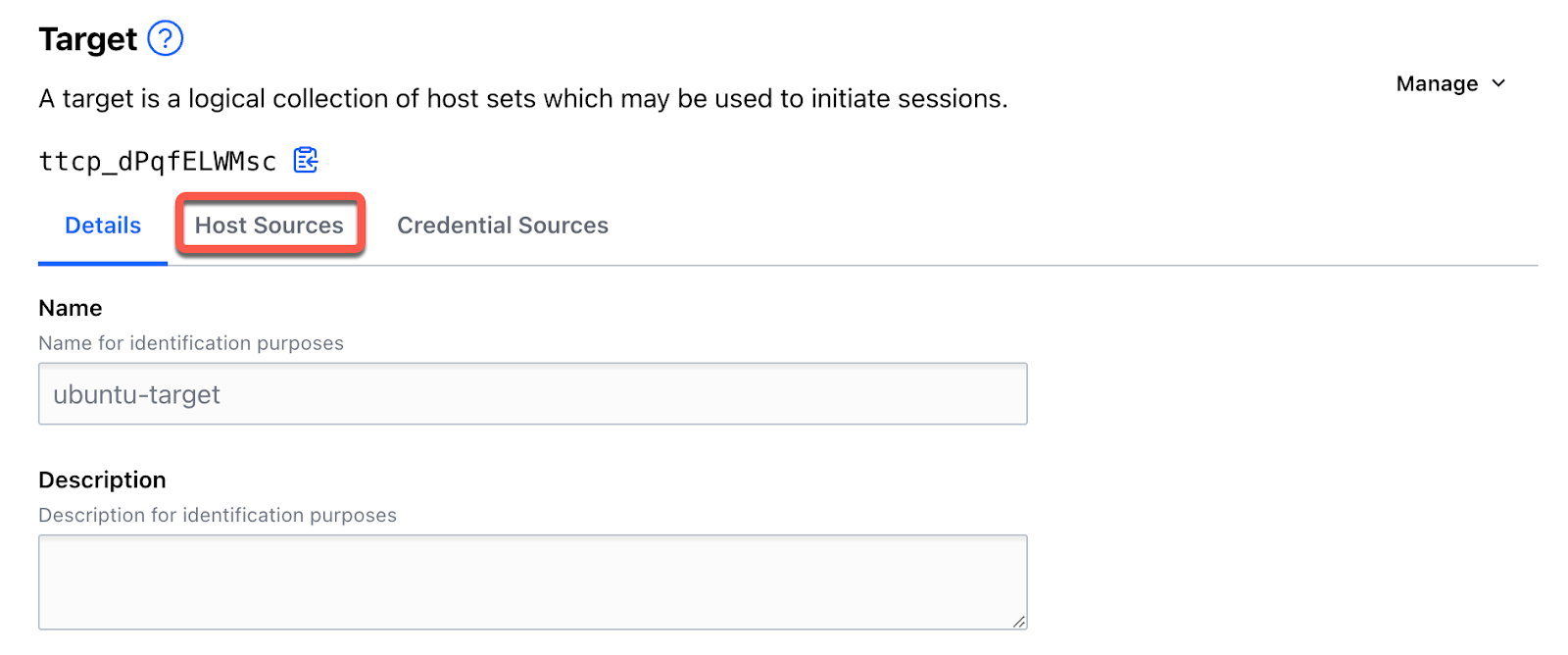Copy the target ID using the clipboard icon
1568x655 pixels.
(305, 160)
